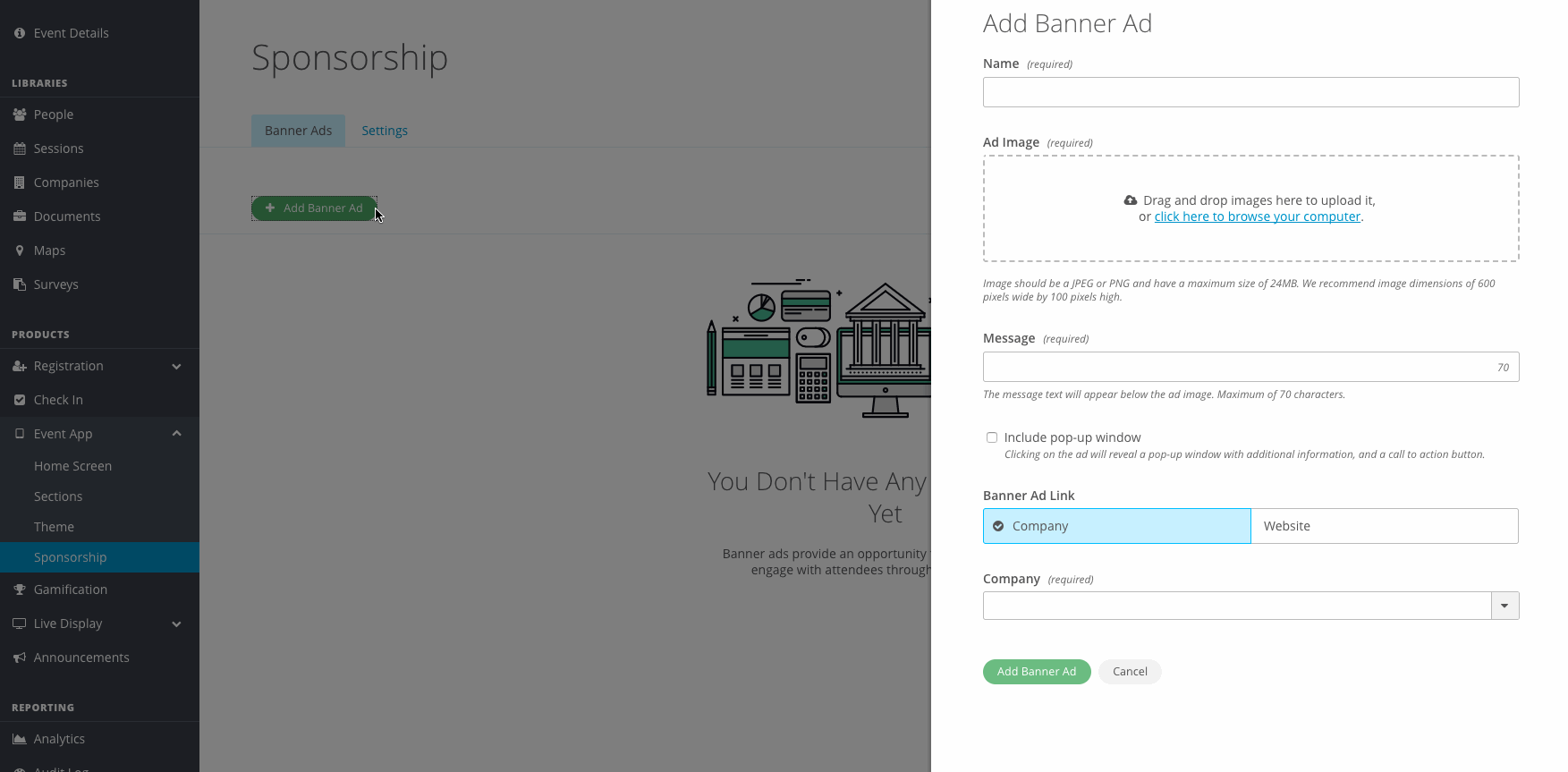Open the Company dropdown arrow

click(x=1504, y=606)
